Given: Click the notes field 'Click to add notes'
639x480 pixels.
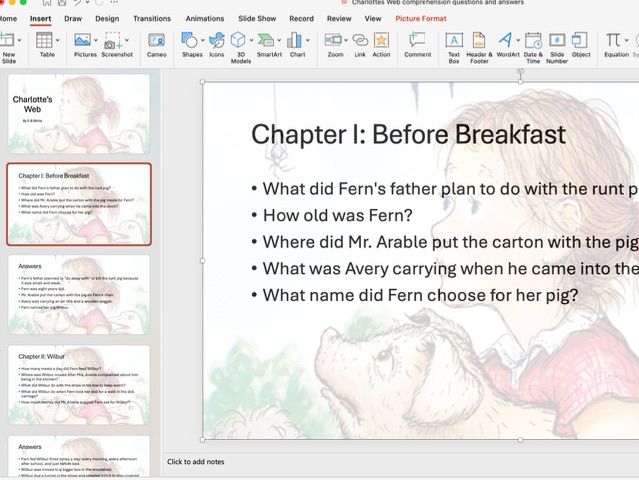Looking at the screenshot, I should point(196,462).
